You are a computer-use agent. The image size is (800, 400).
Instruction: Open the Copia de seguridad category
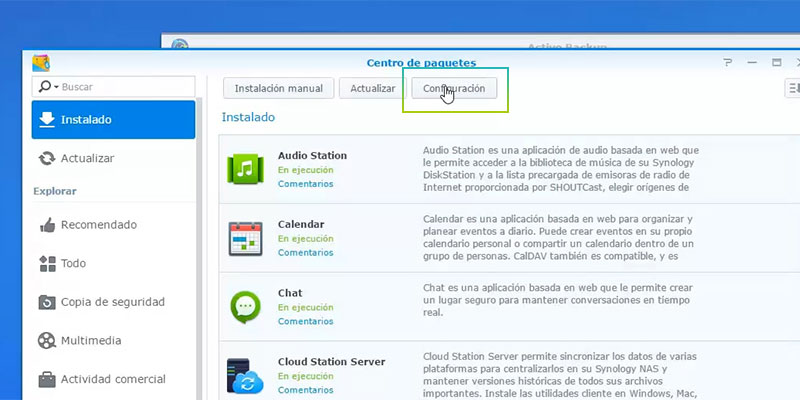pos(113,302)
